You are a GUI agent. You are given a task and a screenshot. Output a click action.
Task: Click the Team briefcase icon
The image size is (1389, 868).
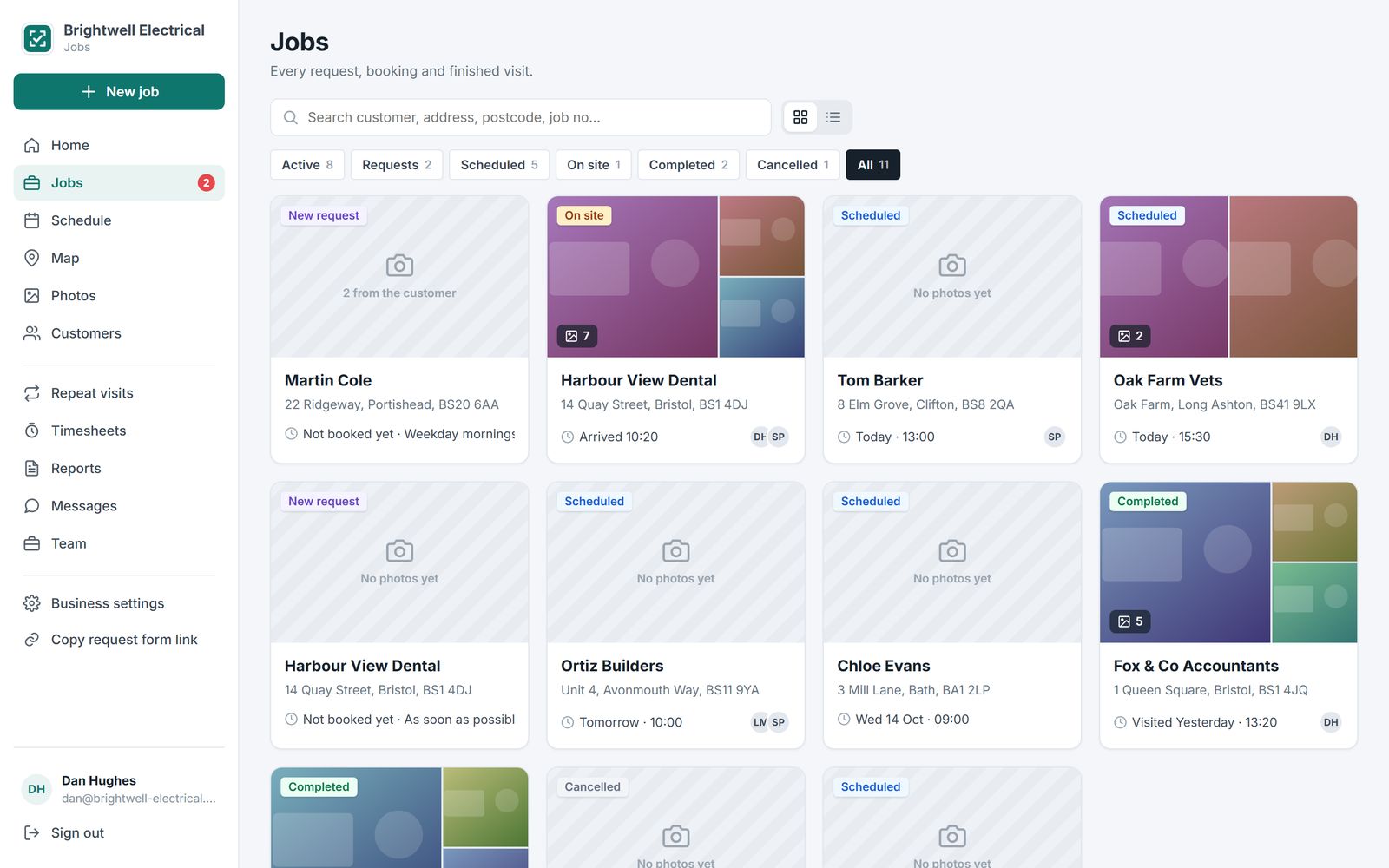click(x=32, y=543)
